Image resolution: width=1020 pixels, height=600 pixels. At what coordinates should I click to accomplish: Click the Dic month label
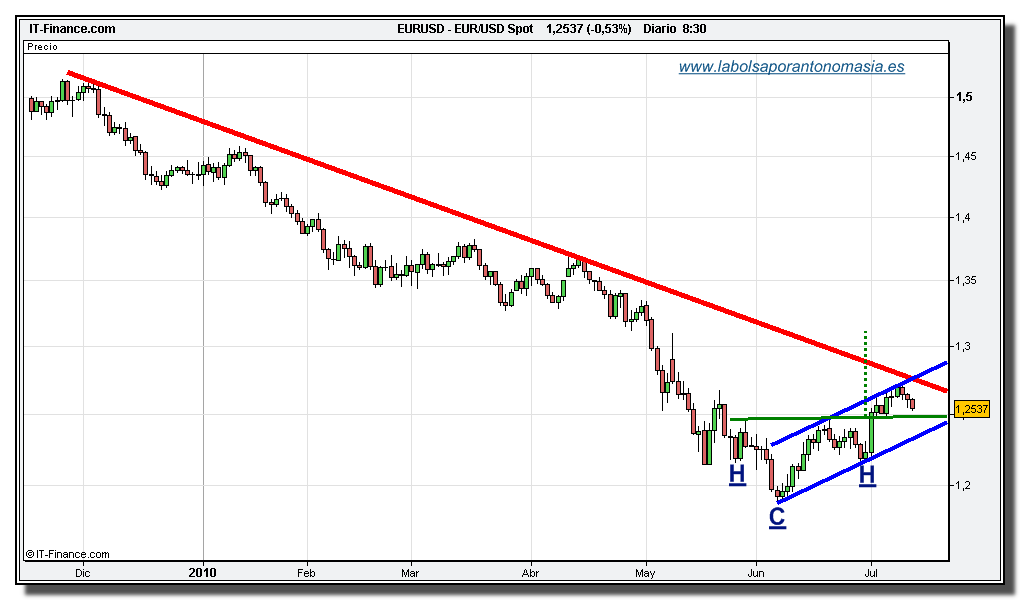83,574
